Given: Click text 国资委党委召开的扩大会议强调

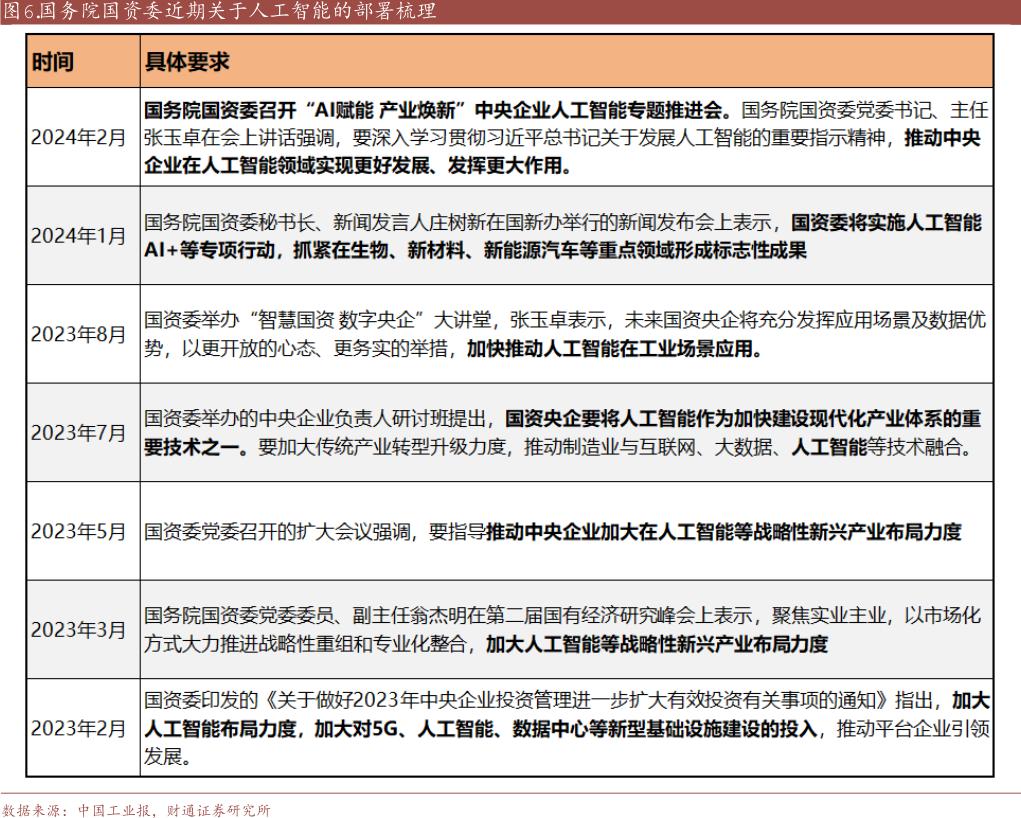Looking at the screenshot, I should [x=280, y=532].
